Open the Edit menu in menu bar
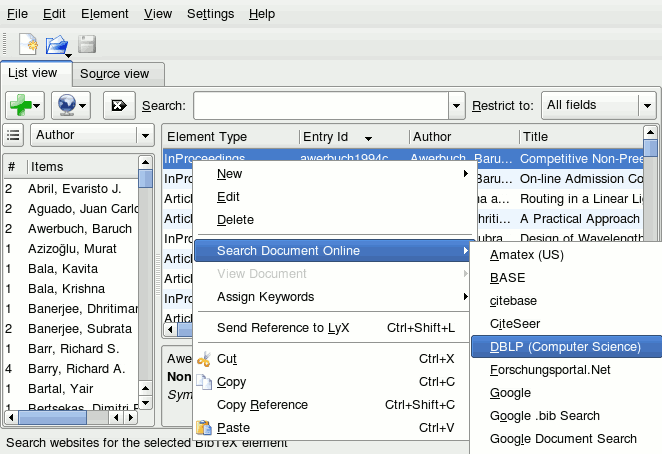This screenshot has height=454, width=662. pyautogui.click(x=54, y=14)
